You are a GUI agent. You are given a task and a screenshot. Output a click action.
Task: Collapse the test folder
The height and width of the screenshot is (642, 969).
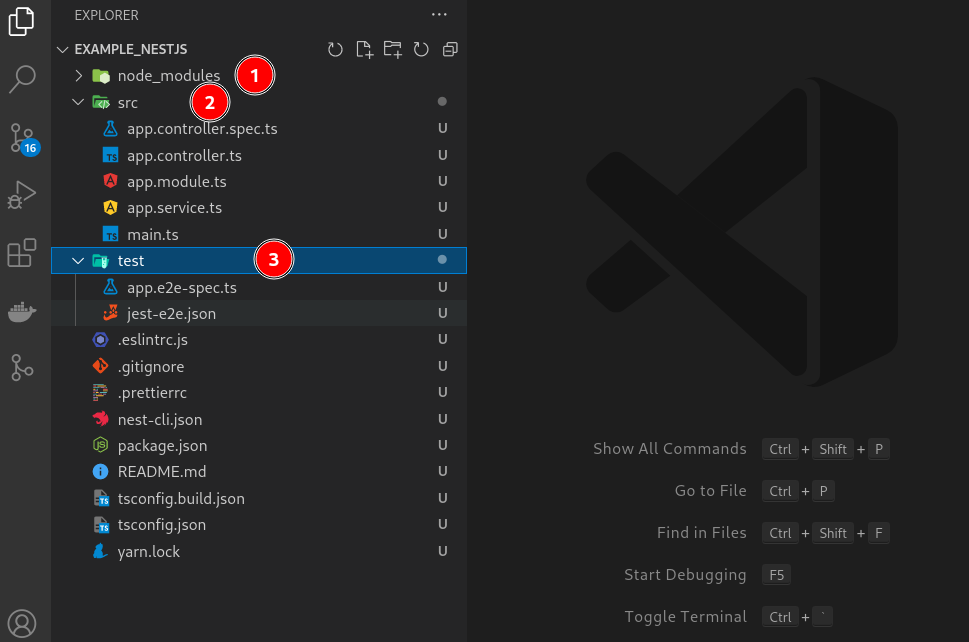click(78, 259)
